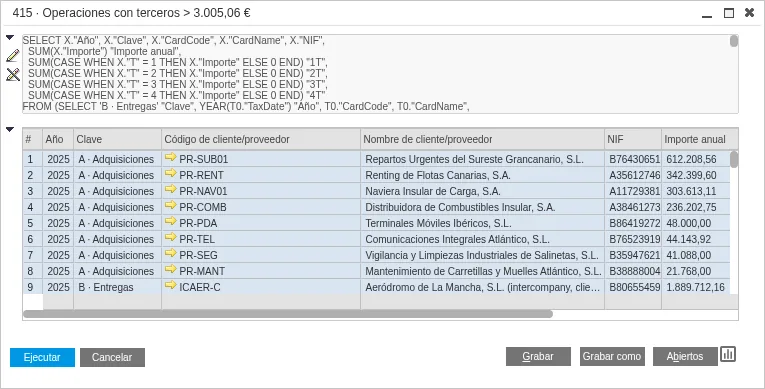Select row number 9
Image resolution: width=765 pixels, height=389 pixels.
click(33, 287)
